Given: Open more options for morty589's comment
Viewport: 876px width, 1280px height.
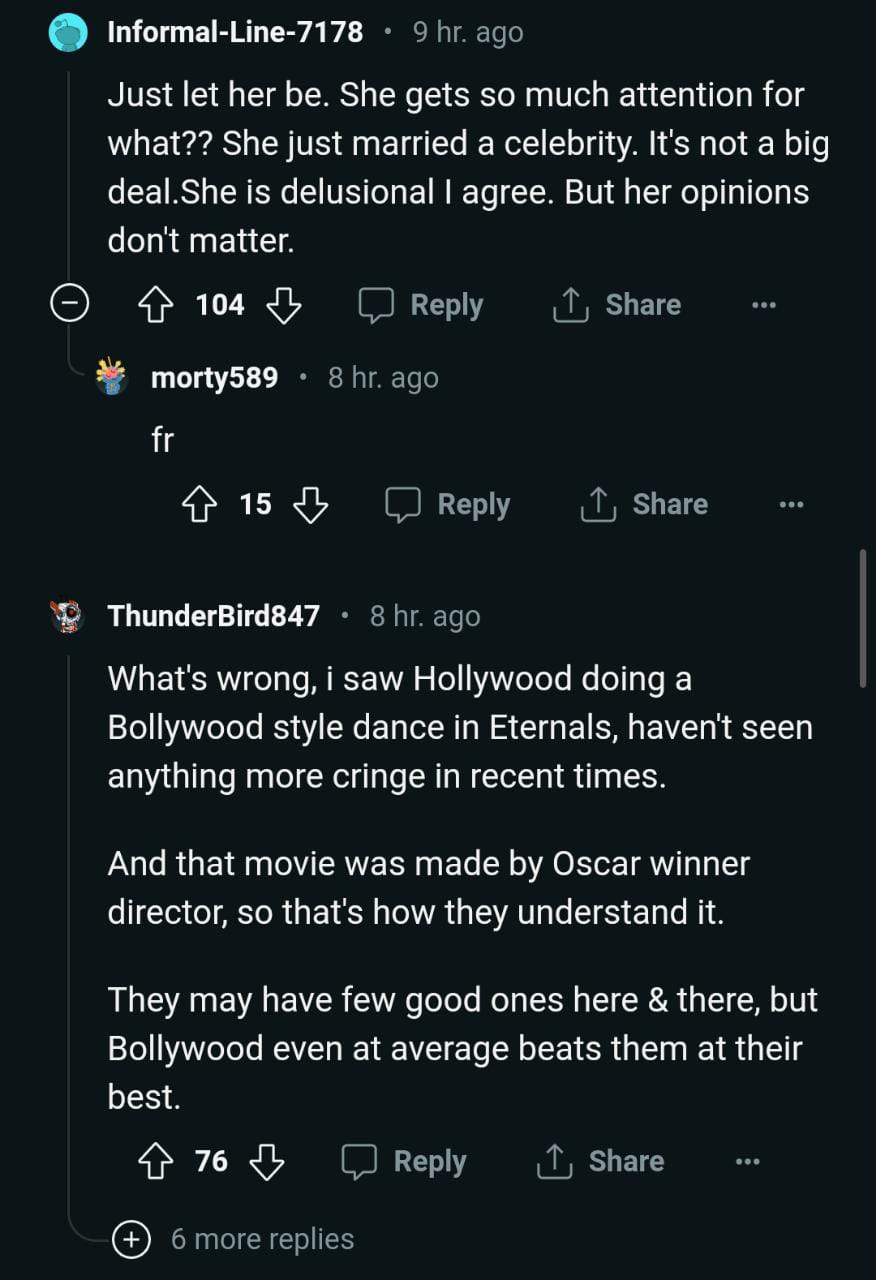Looking at the screenshot, I should pos(790,505).
